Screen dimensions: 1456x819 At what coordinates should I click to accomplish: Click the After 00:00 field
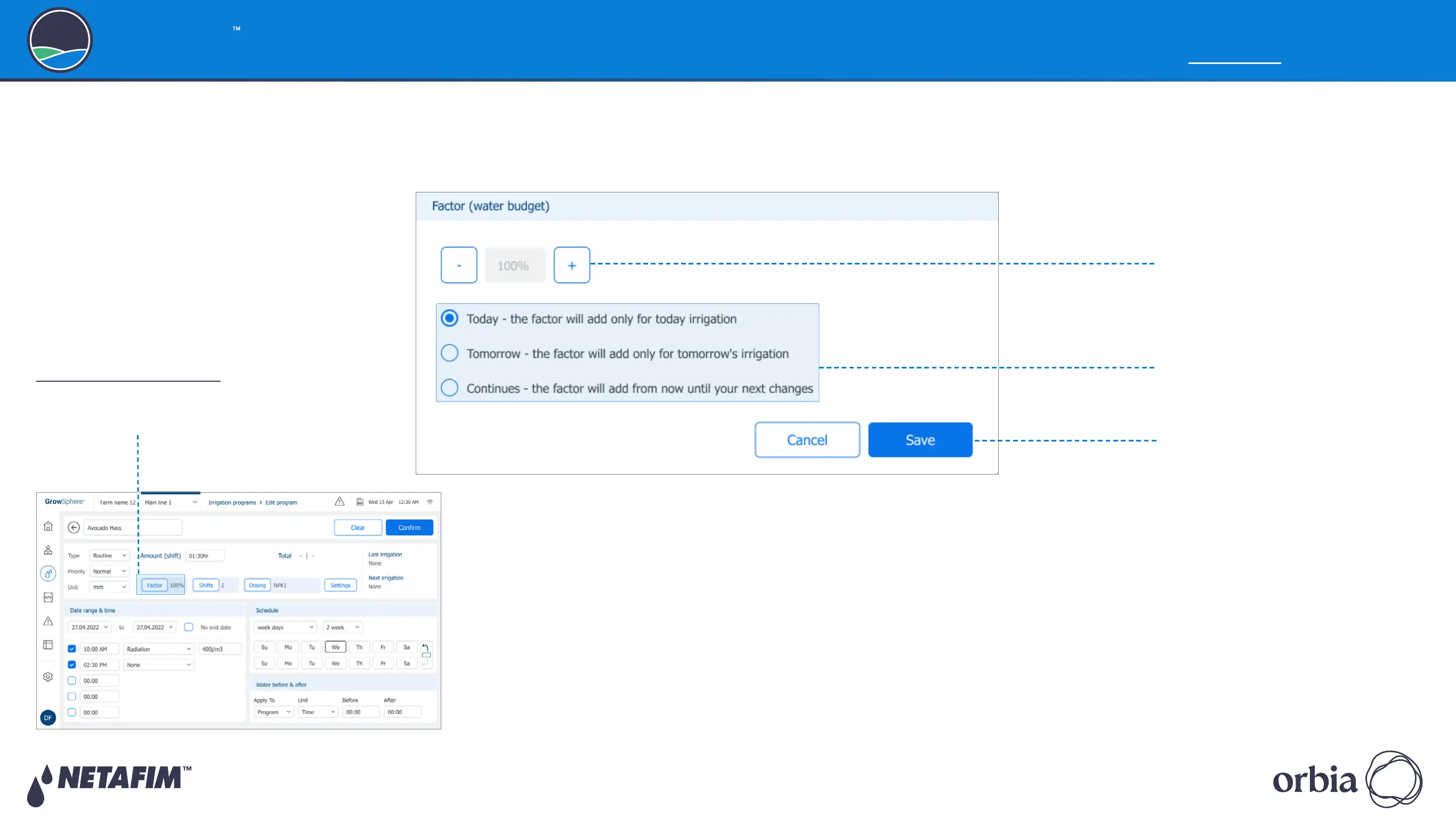point(402,712)
